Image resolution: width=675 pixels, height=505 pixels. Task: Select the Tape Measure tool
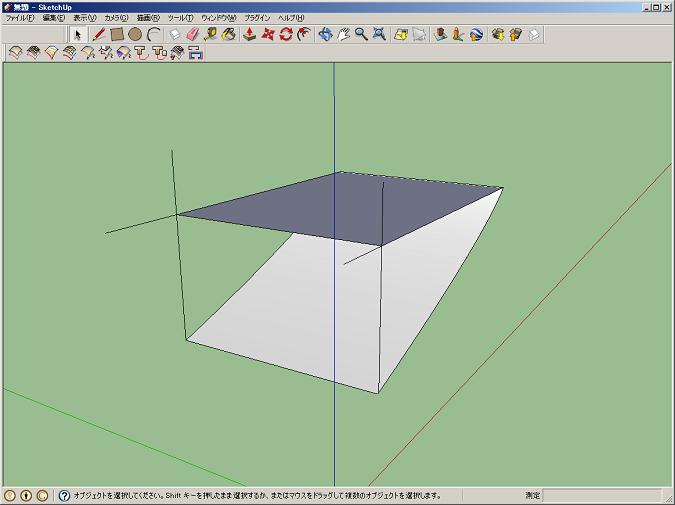(211, 34)
